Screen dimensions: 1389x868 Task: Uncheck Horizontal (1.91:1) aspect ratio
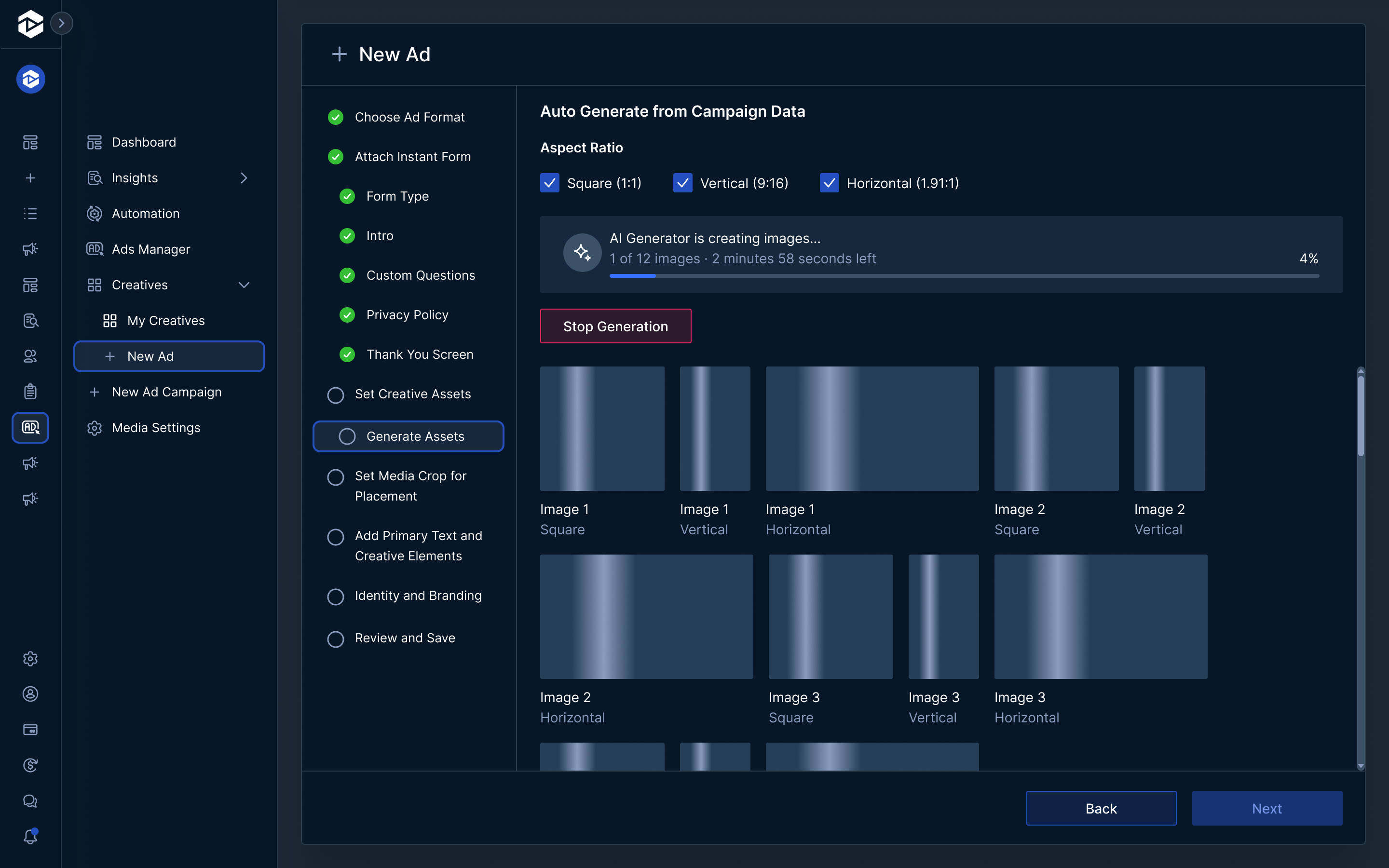[829, 183]
